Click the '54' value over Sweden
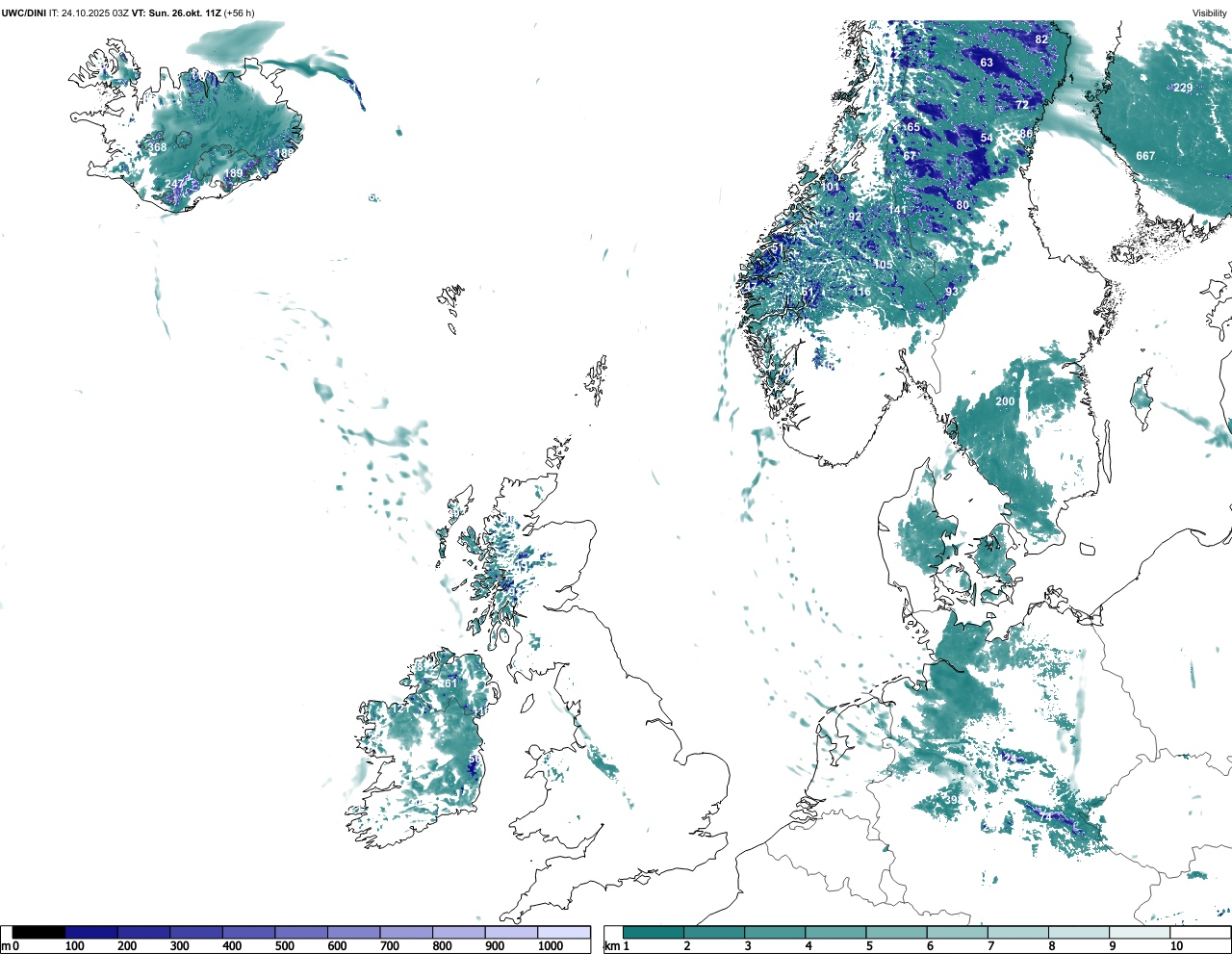The image size is (1232, 954). 987,139
